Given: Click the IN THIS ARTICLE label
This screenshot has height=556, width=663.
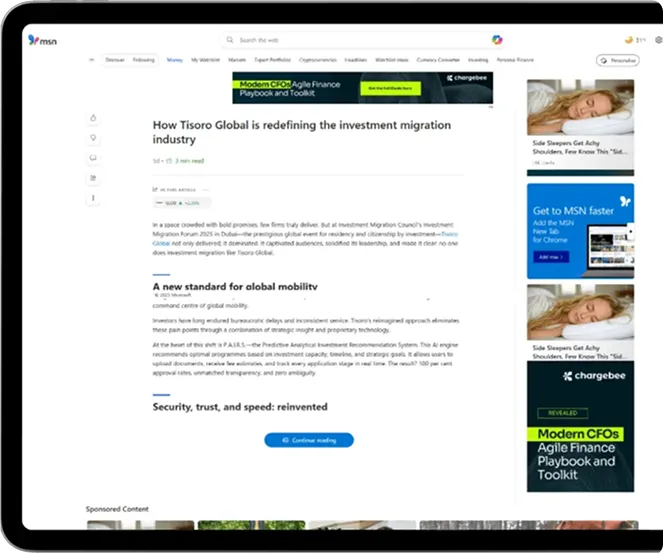Looking at the screenshot, I should (x=178, y=190).
